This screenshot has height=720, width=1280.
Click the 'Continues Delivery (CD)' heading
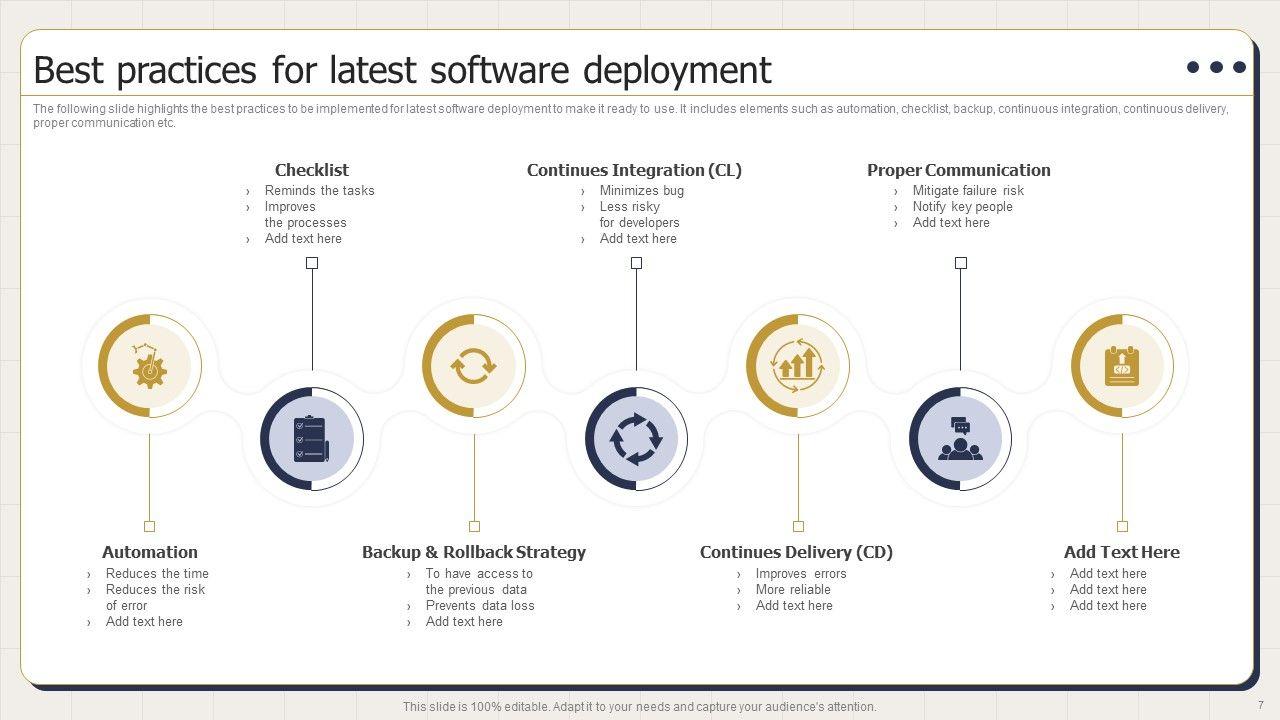click(796, 552)
